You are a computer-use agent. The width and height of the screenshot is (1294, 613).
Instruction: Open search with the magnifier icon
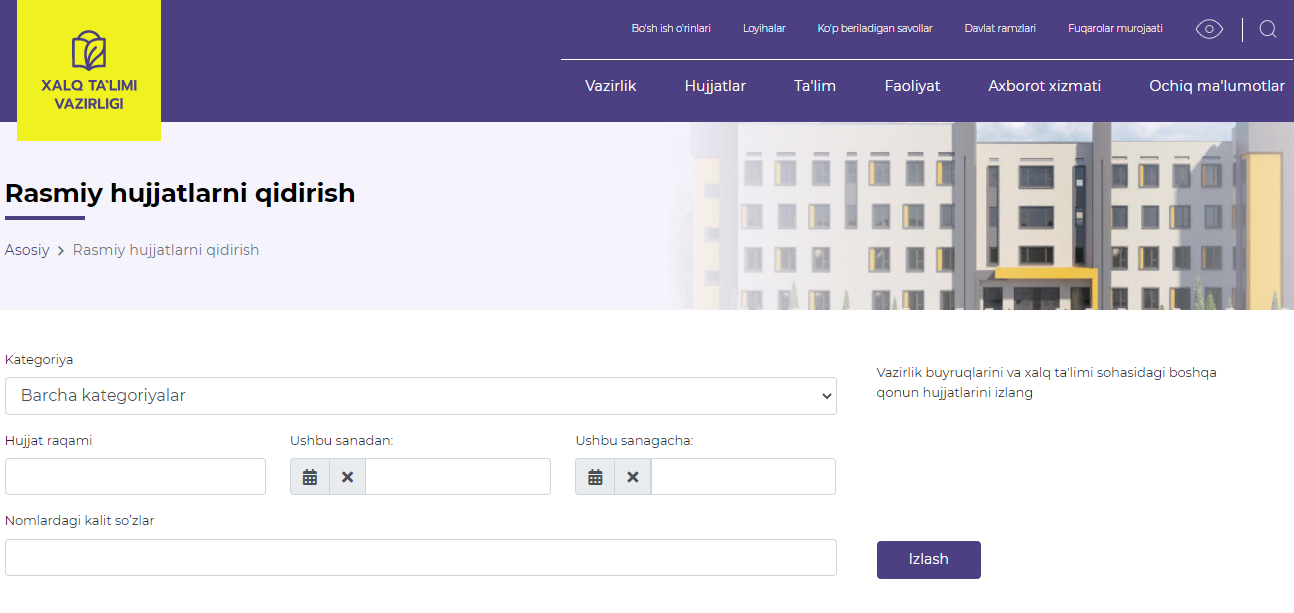[1267, 29]
